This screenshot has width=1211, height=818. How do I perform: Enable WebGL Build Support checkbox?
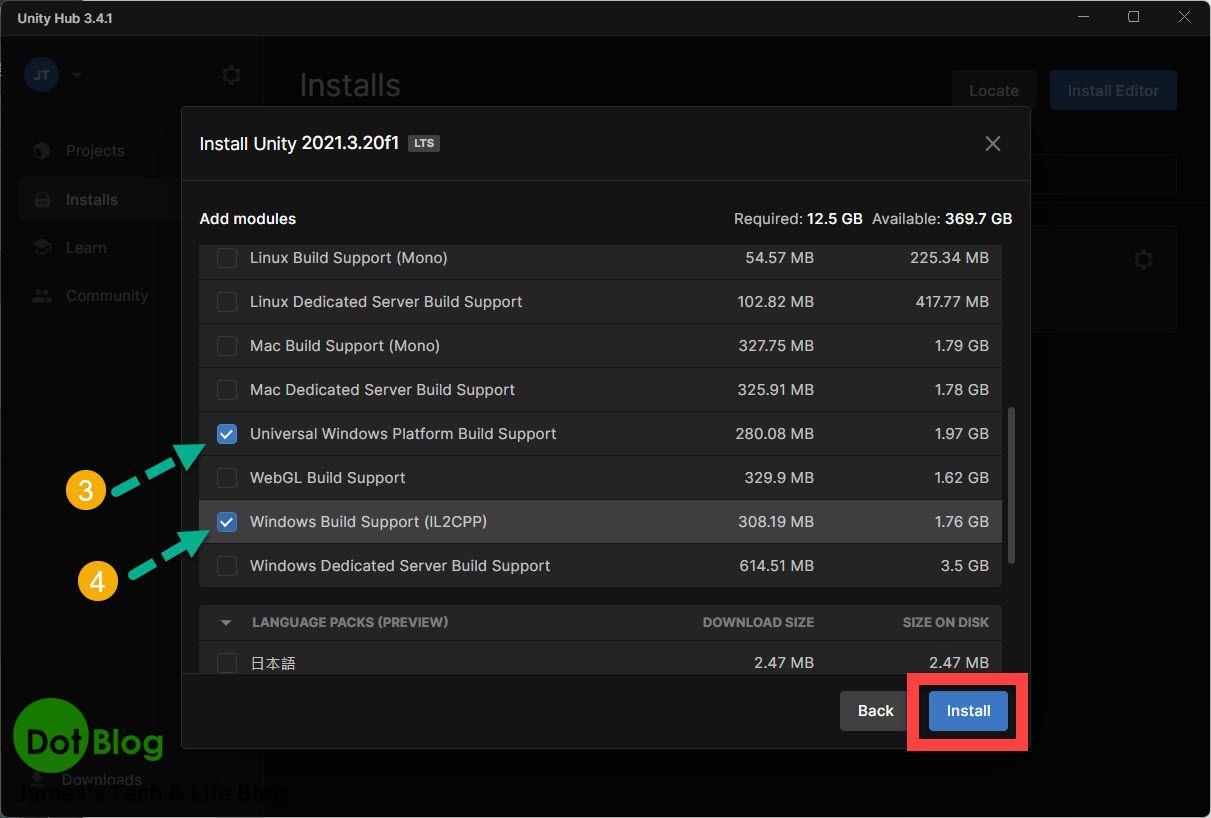pos(227,478)
